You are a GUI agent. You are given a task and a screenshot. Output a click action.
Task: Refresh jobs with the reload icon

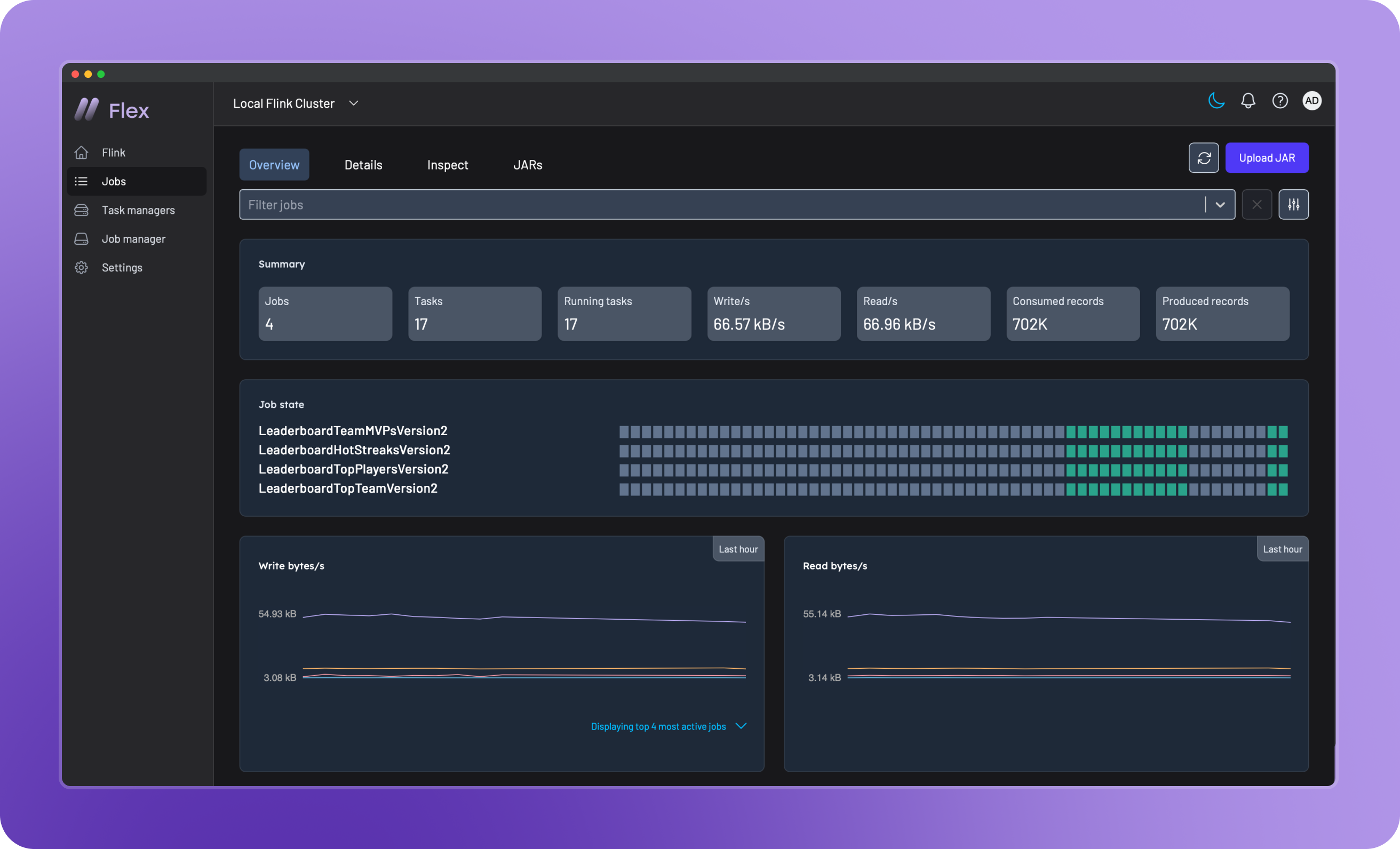(1204, 158)
